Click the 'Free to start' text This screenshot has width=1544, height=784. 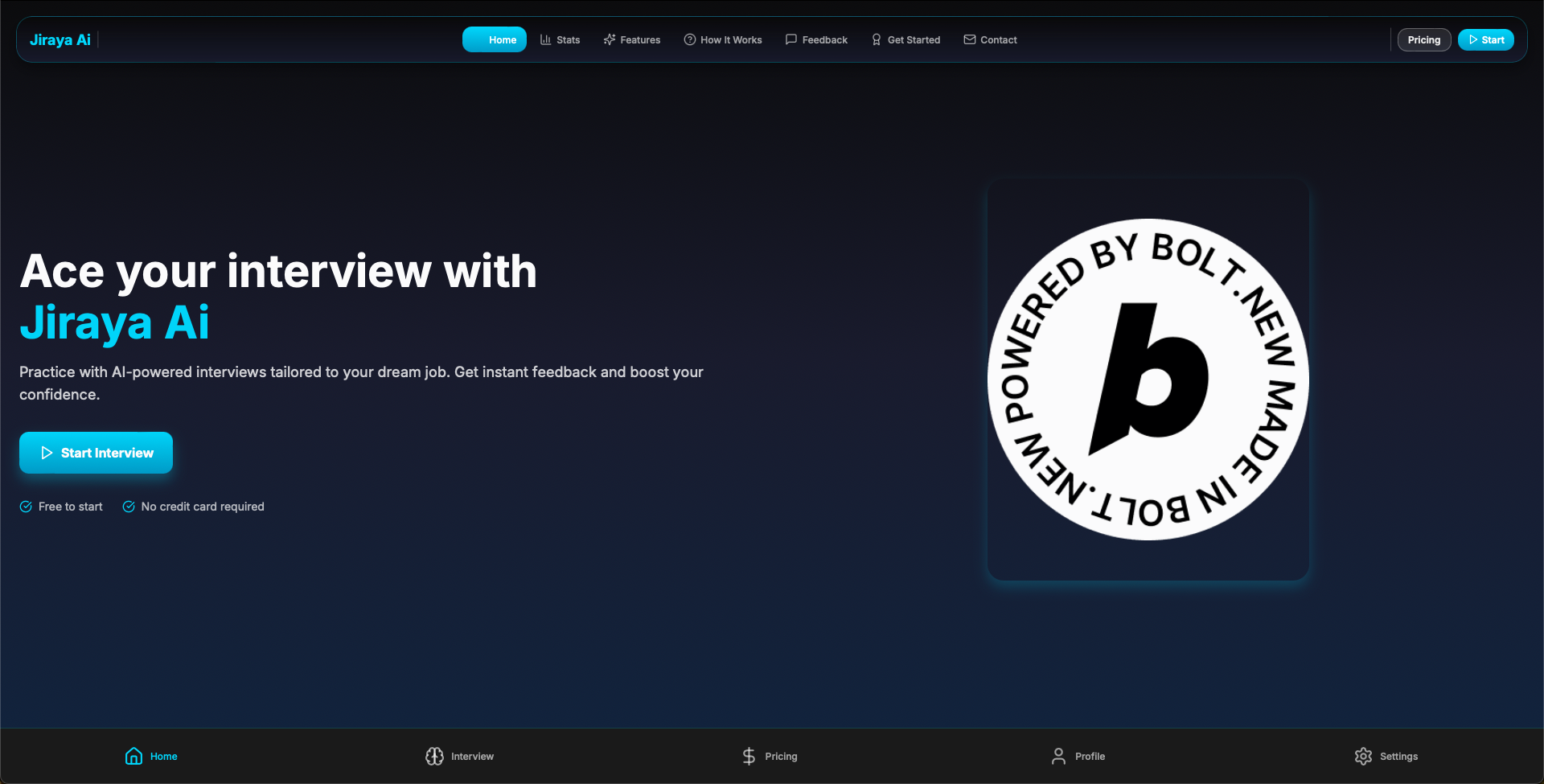tap(71, 507)
